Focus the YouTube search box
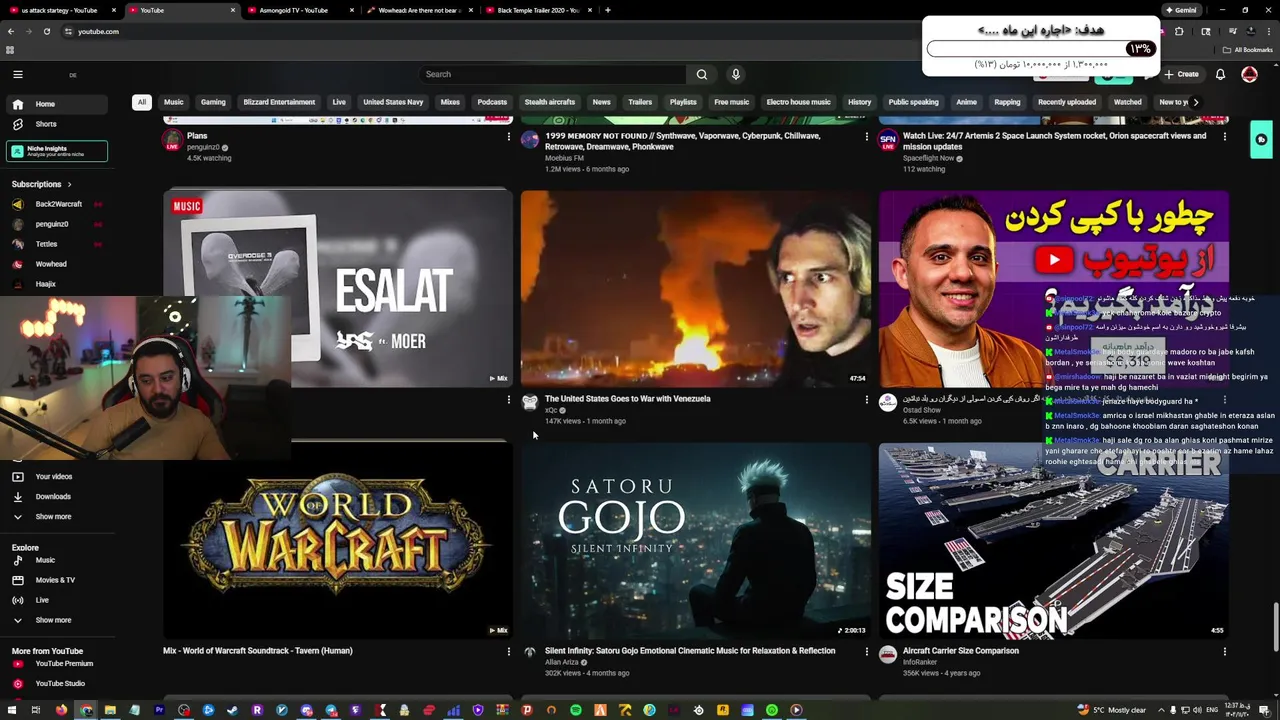Image resolution: width=1280 pixels, height=720 pixels. [x=553, y=74]
